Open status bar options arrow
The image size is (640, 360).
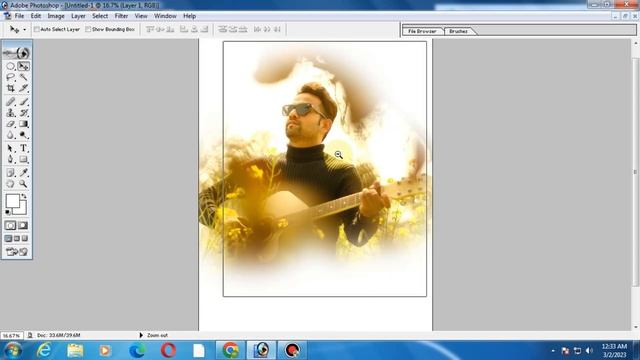coord(141,335)
